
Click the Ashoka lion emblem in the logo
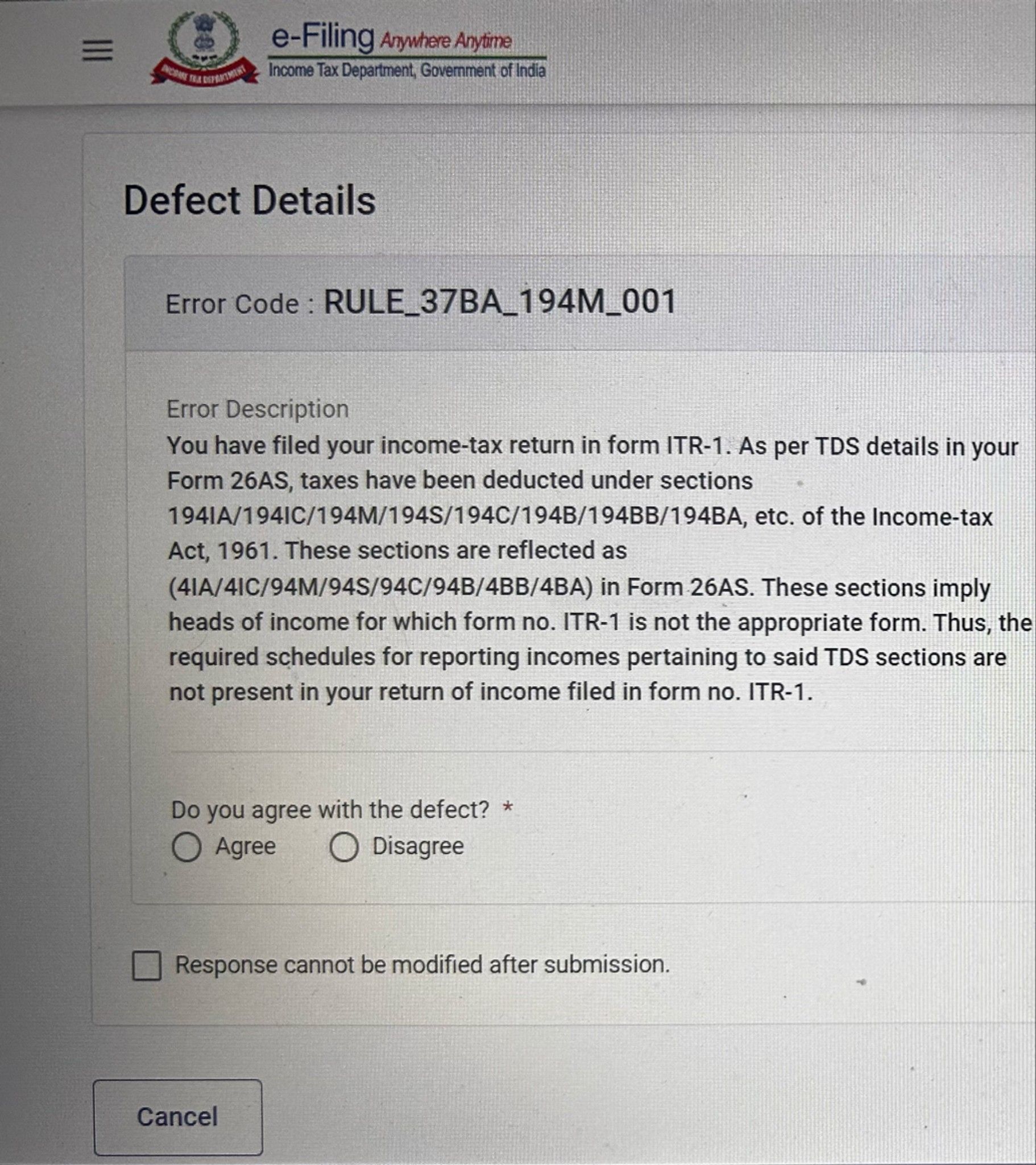204,34
